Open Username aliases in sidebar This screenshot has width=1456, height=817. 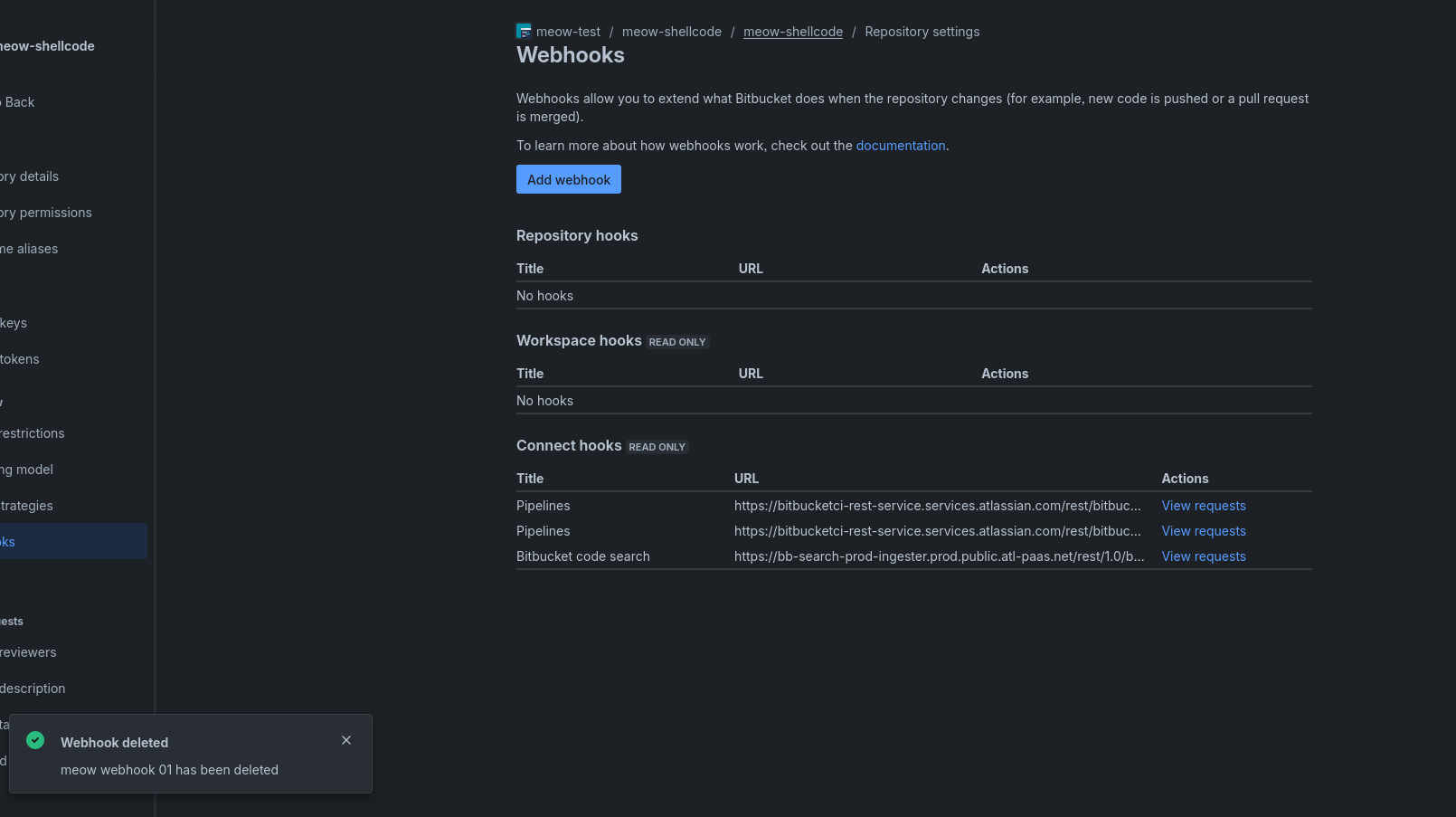coord(29,249)
